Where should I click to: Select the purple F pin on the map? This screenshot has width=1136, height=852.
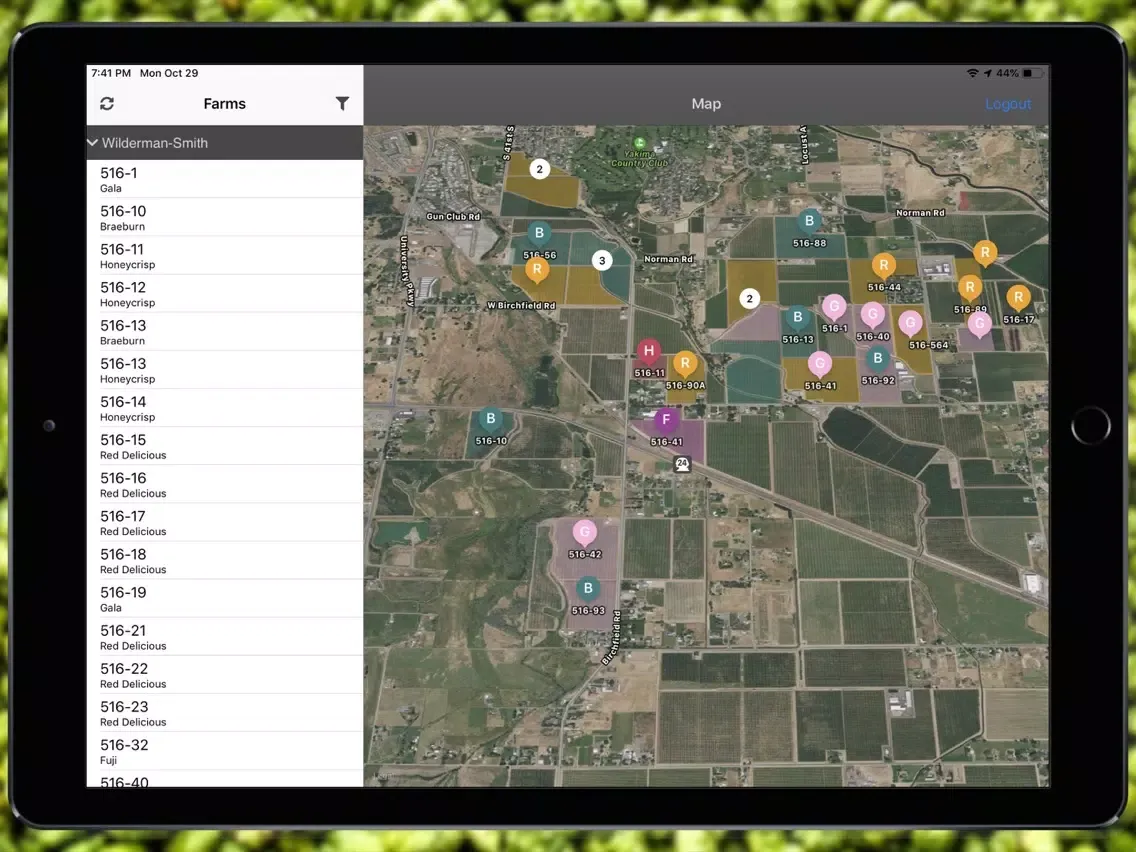(x=666, y=420)
